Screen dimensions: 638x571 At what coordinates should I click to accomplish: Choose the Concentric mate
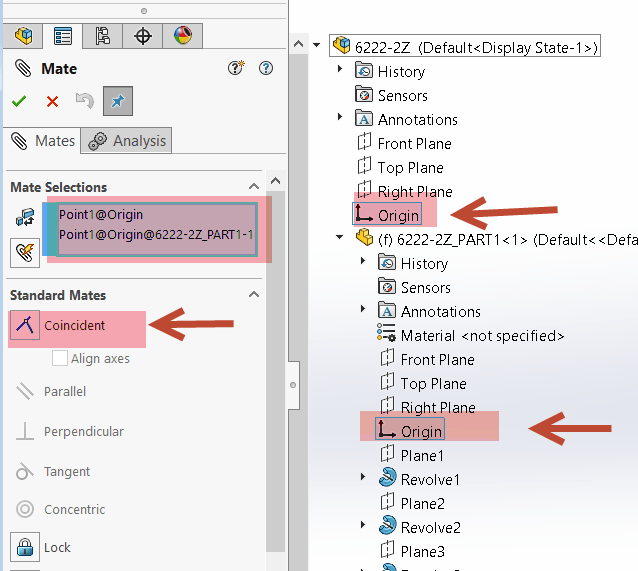[x=60, y=509]
